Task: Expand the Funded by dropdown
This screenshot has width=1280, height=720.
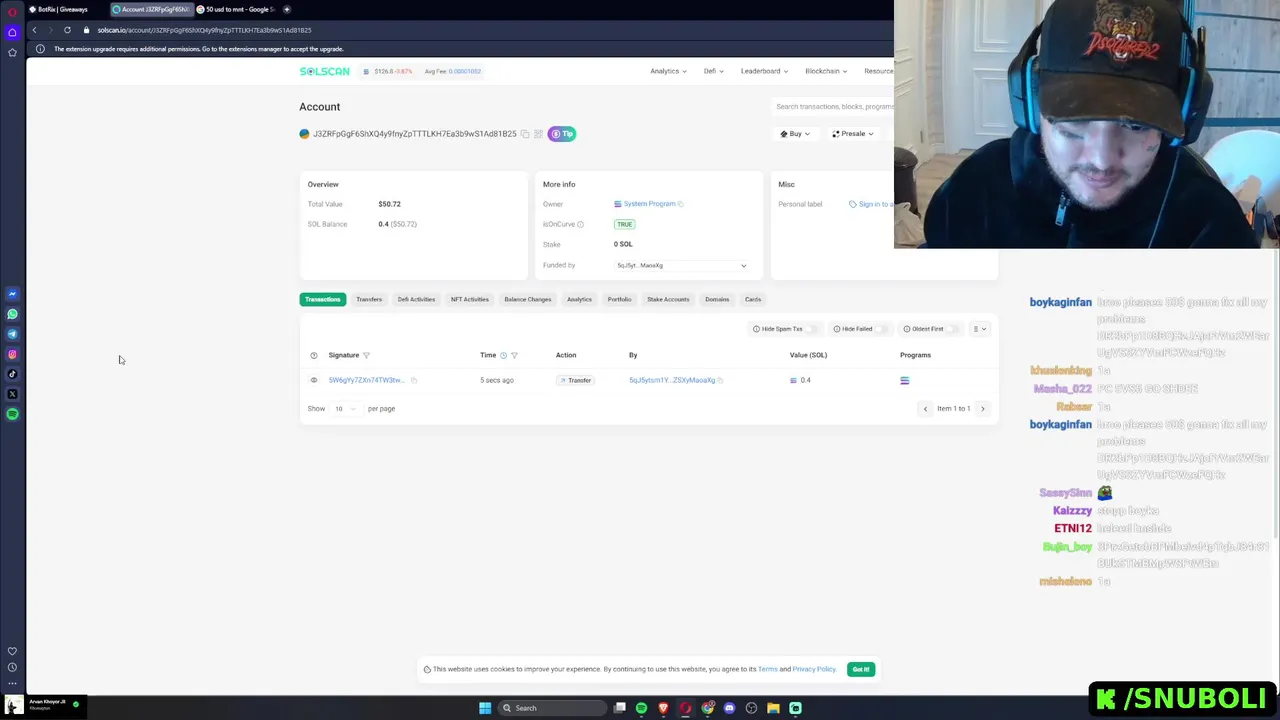Action: [x=681, y=265]
